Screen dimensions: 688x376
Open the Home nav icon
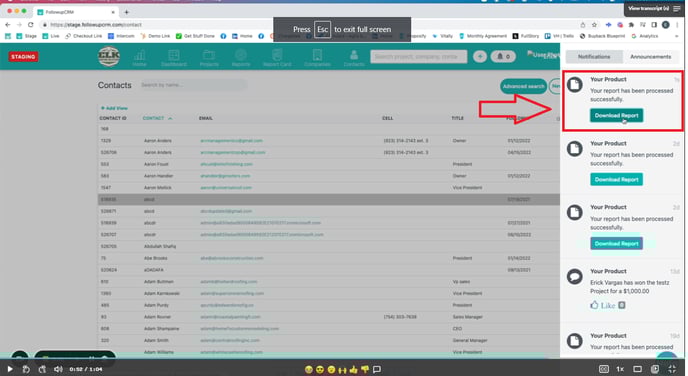tap(140, 58)
